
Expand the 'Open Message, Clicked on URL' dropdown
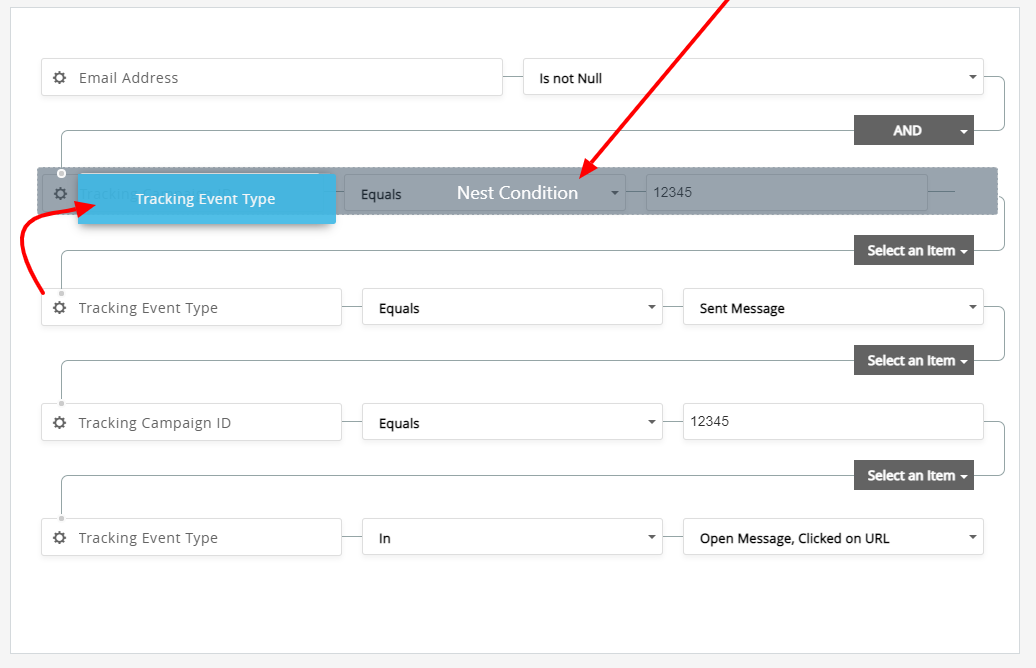coord(832,538)
